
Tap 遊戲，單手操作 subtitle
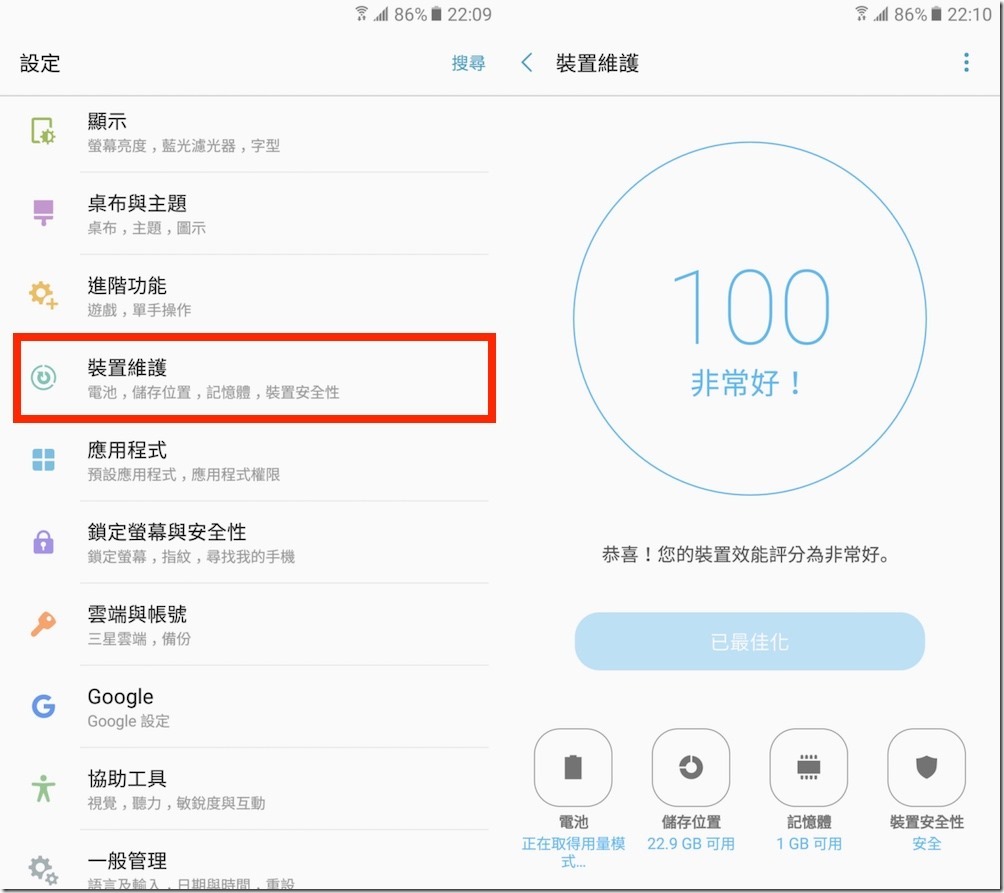tap(140, 310)
